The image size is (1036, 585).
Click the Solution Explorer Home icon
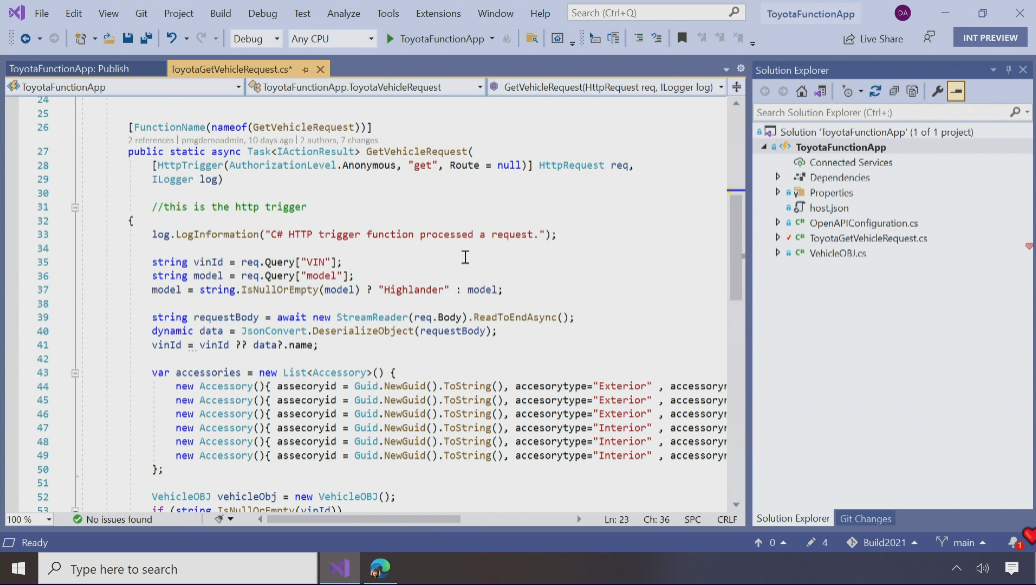802,91
